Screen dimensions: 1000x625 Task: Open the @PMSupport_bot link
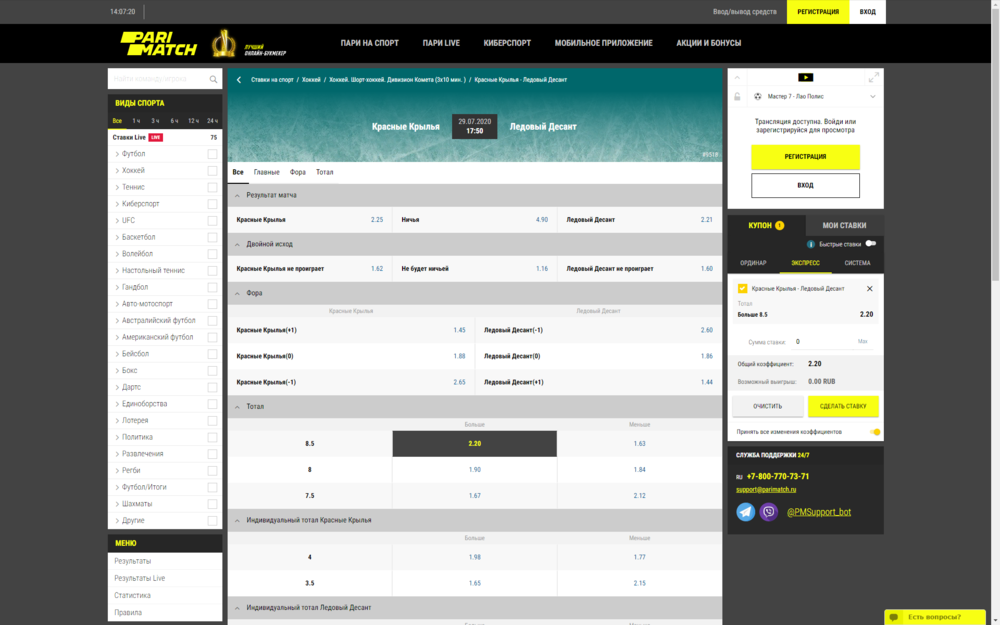coord(819,512)
